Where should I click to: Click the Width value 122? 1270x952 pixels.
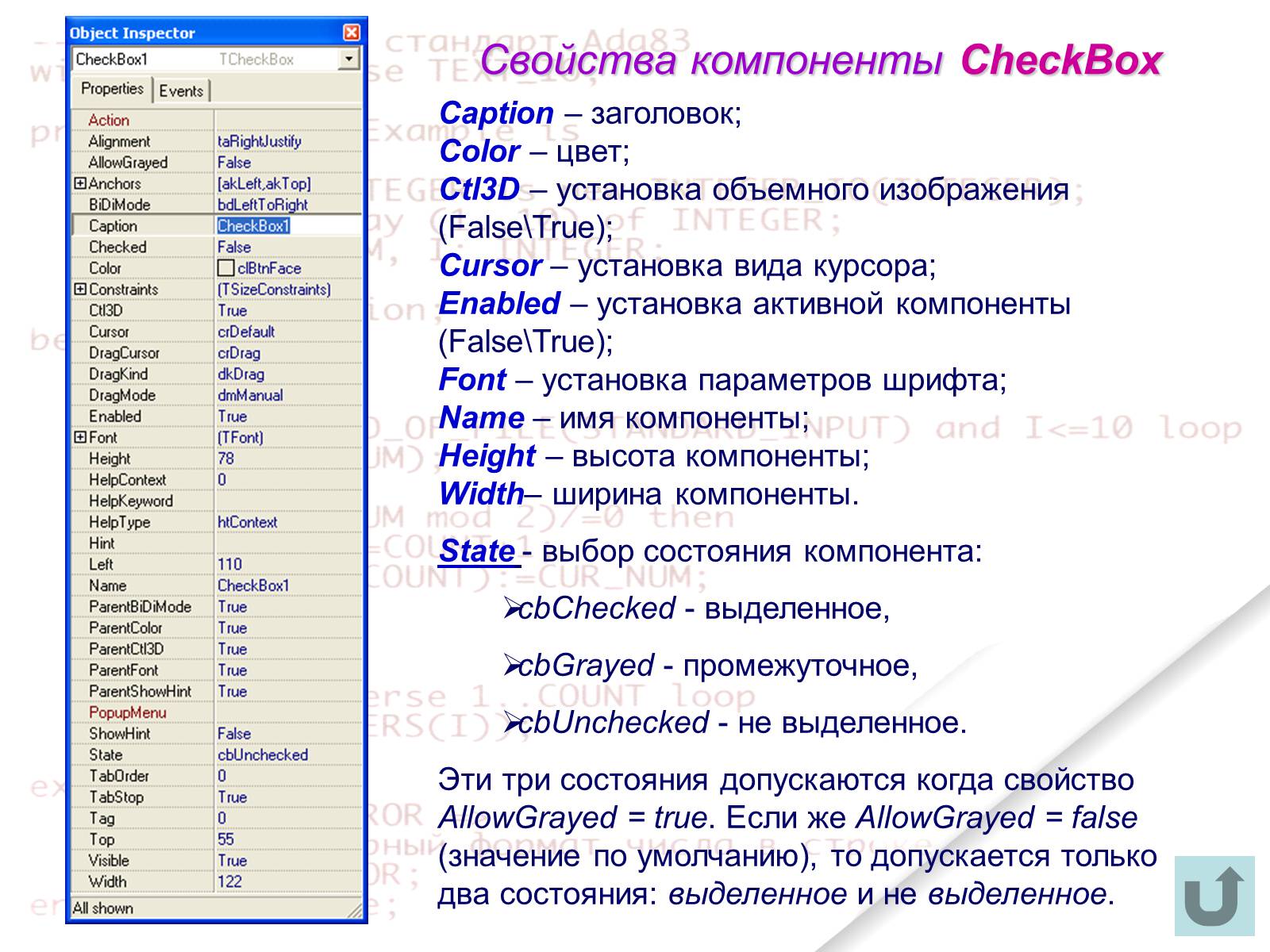(229, 881)
